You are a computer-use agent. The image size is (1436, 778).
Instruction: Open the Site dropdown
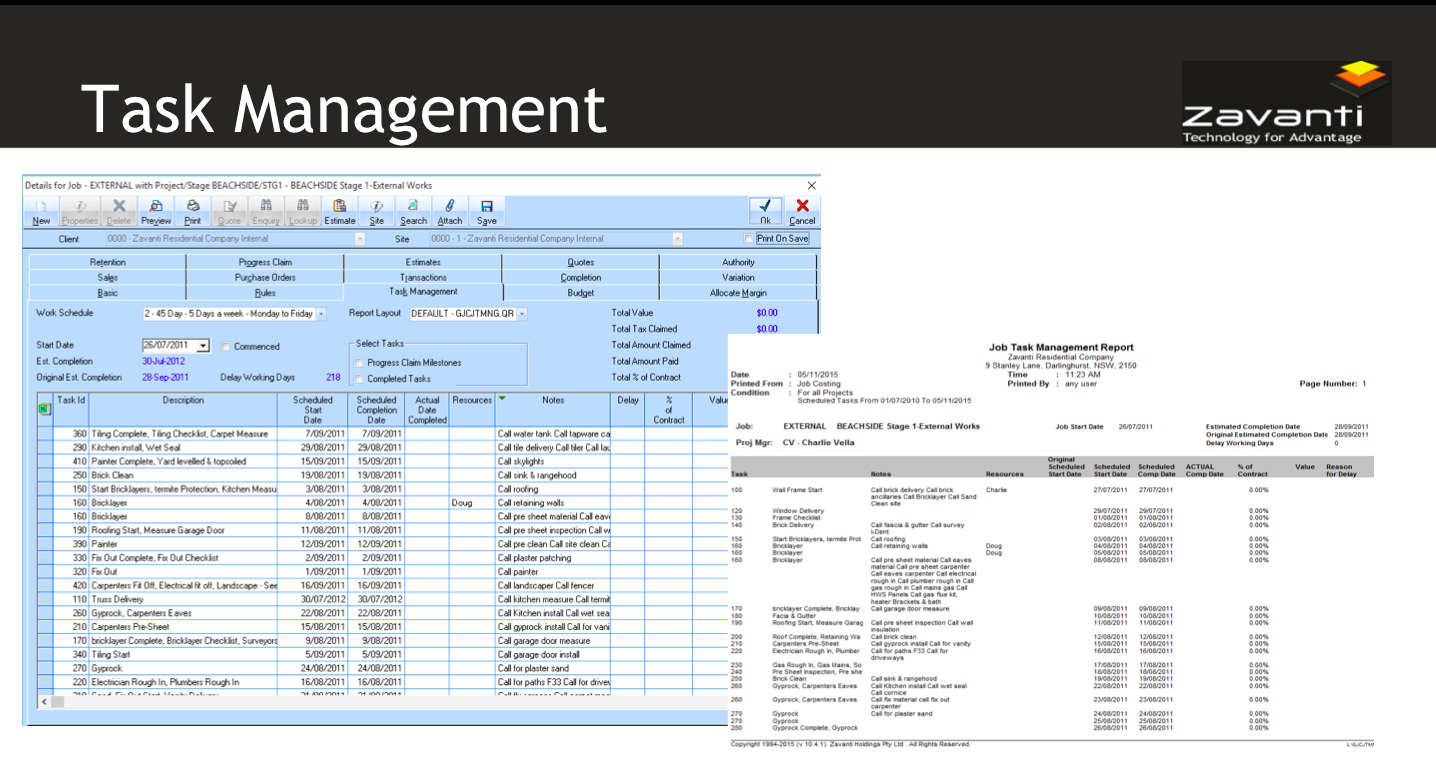coord(678,239)
